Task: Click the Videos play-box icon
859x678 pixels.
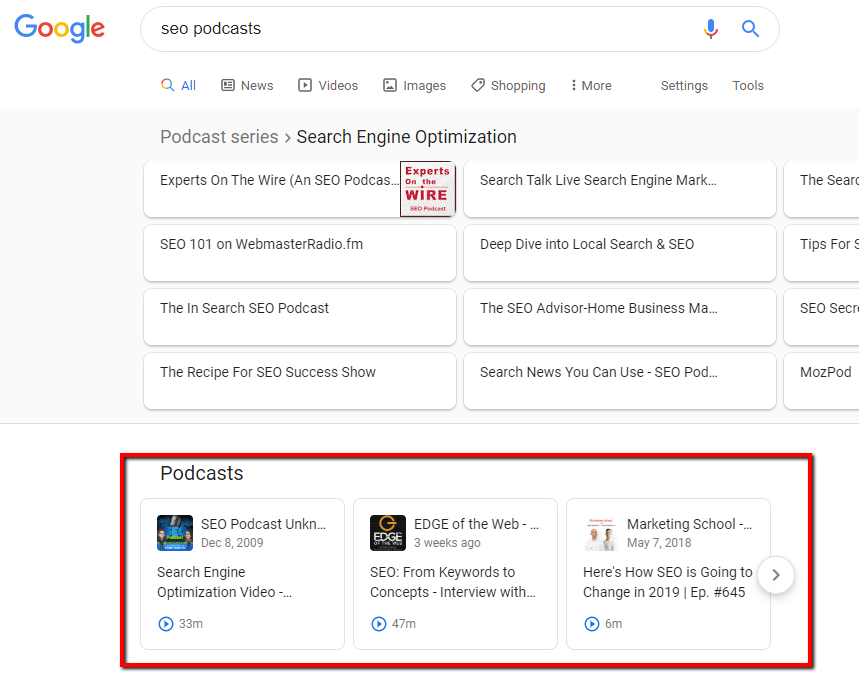Action: click(305, 85)
